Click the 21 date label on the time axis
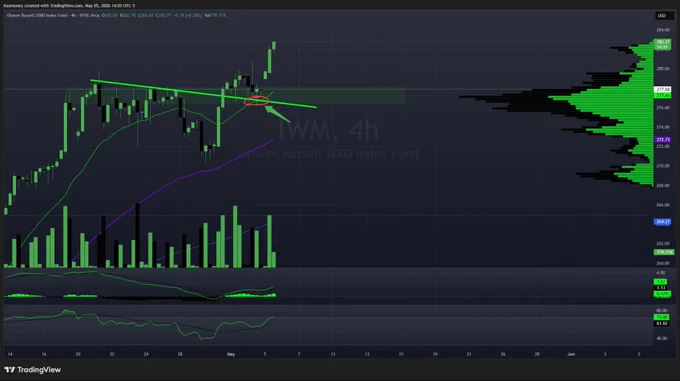Screen dimensions: 680x381 tap(469, 354)
